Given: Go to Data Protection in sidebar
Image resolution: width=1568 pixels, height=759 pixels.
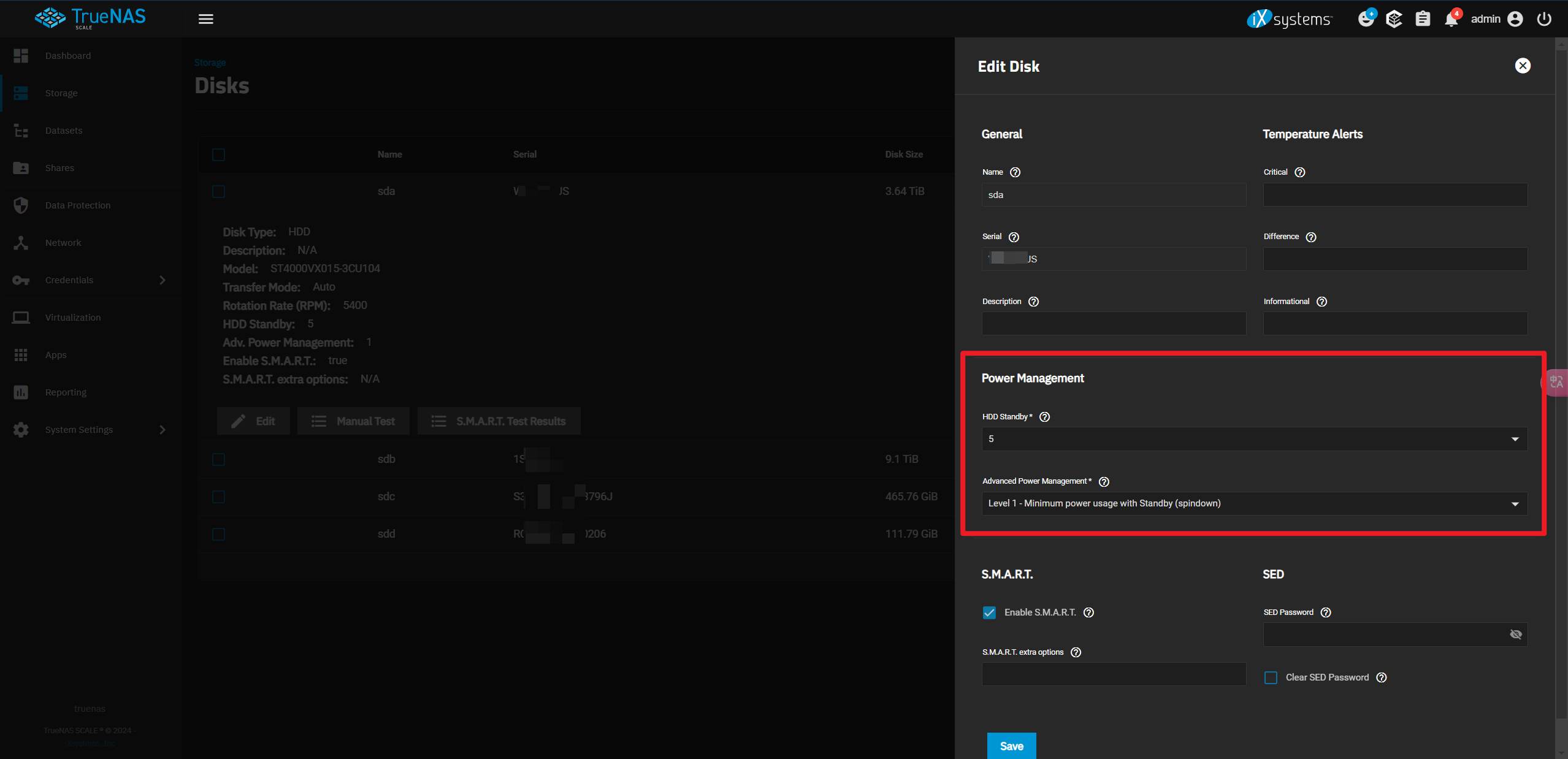Looking at the screenshot, I should pos(78,205).
